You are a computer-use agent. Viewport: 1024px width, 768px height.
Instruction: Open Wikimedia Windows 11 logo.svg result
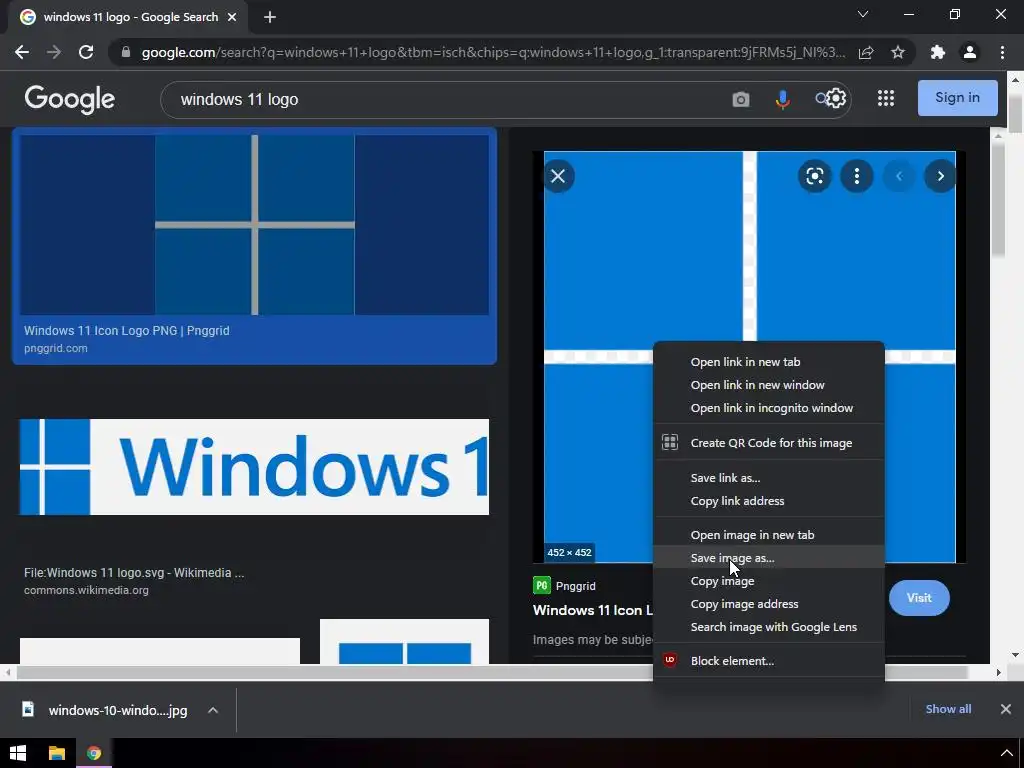pyautogui.click(x=134, y=573)
